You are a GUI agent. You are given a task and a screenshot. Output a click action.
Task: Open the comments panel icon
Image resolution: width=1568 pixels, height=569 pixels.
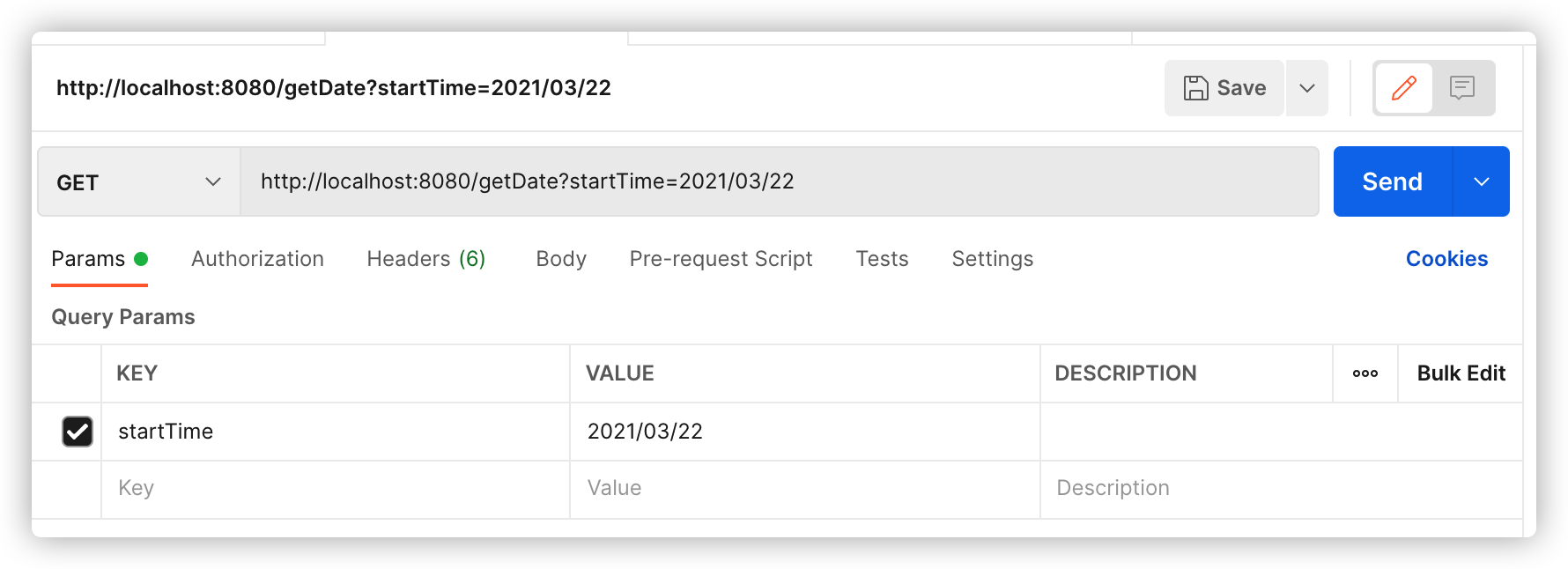(x=1462, y=88)
